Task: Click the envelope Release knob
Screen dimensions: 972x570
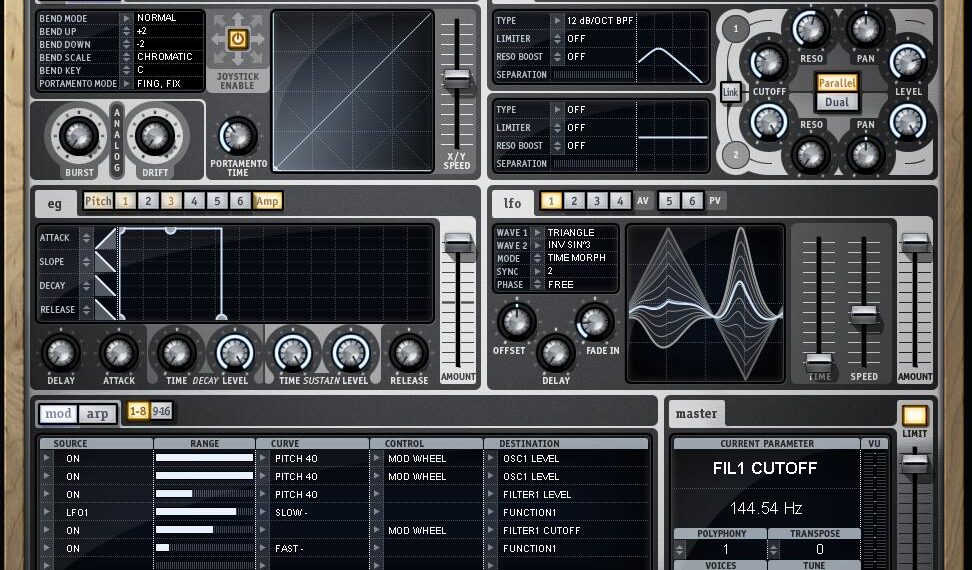Action: tap(409, 353)
